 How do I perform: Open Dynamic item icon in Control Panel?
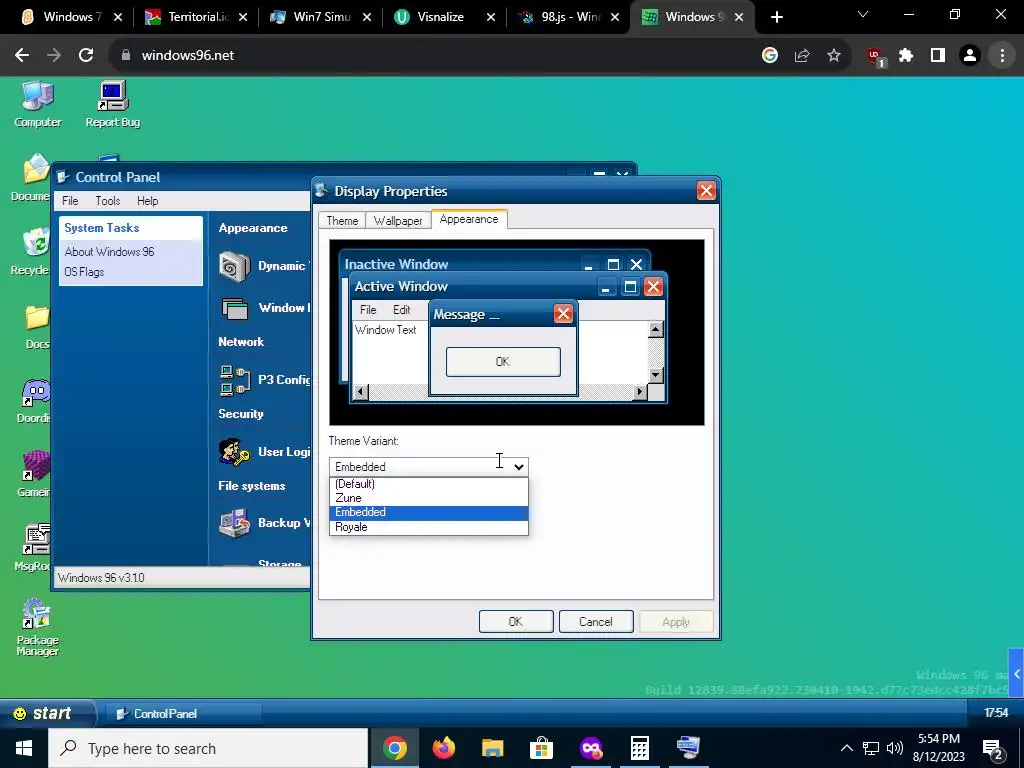click(234, 266)
